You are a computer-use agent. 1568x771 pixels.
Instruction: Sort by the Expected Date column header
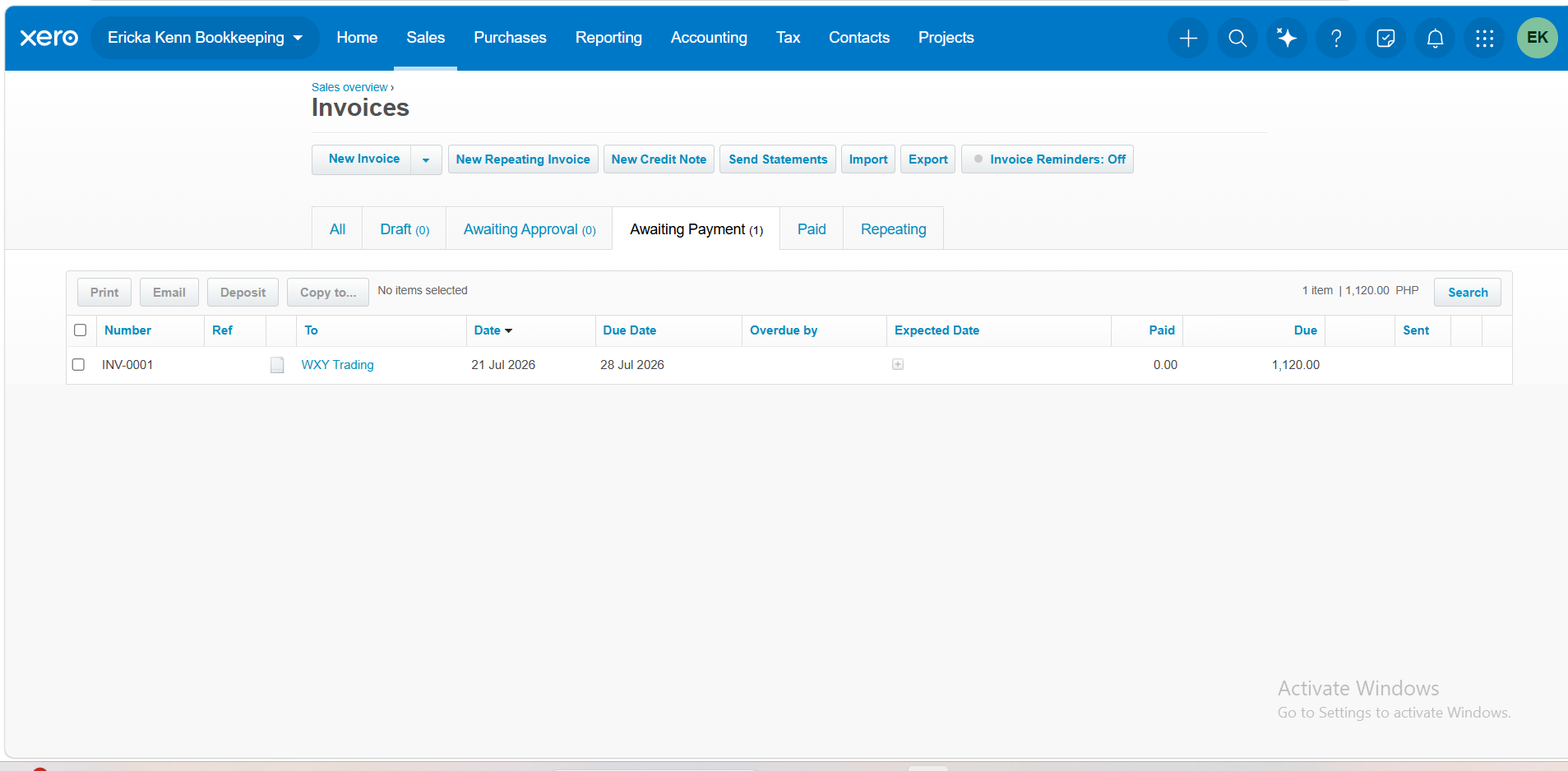(937, 330)
